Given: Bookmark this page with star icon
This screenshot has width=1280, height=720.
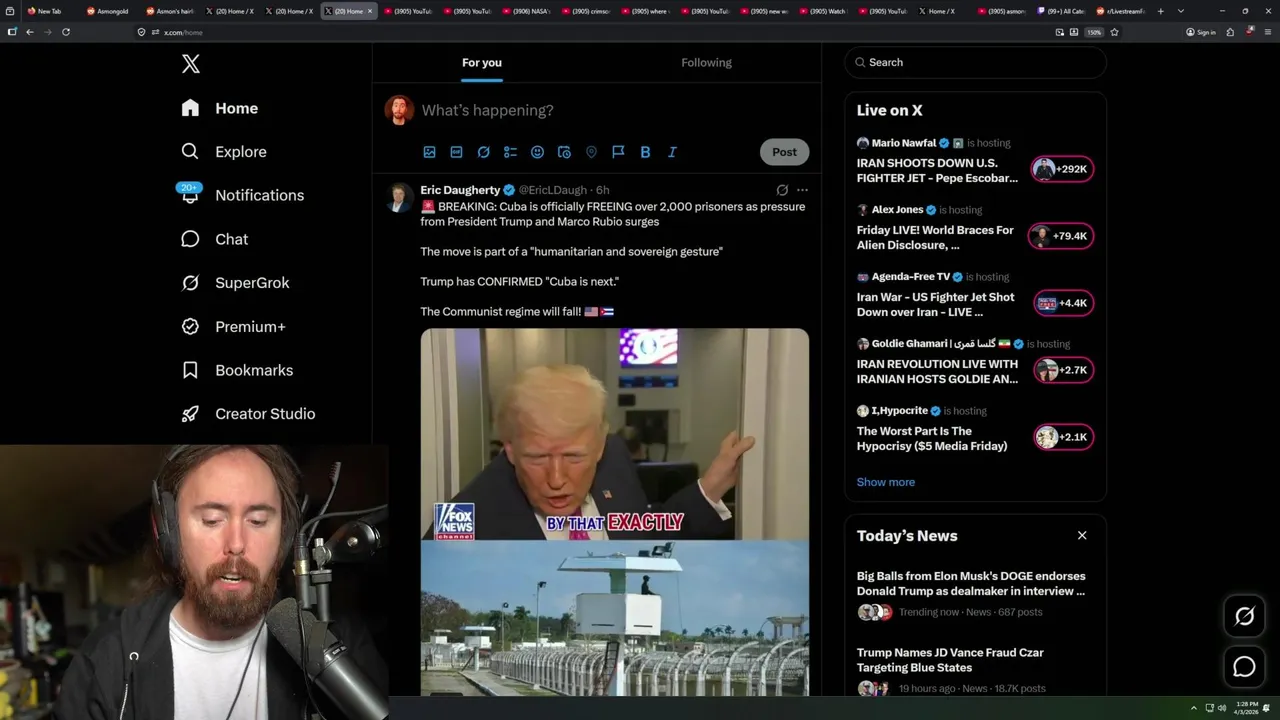Looking at the screenshot, I should coord(1114,32).
